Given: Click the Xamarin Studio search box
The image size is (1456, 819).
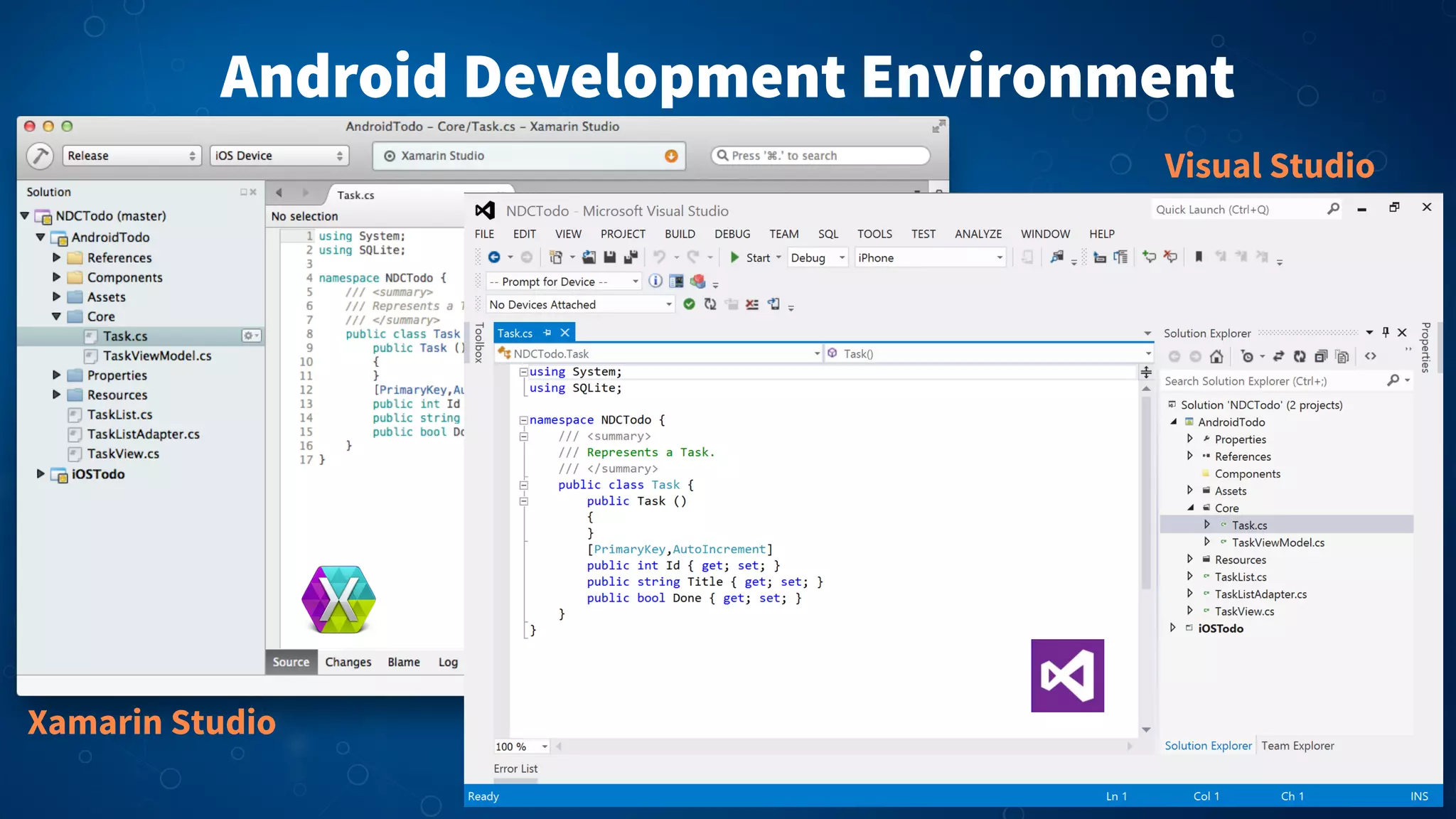Looking at the screenshot, I should [820, 156].
